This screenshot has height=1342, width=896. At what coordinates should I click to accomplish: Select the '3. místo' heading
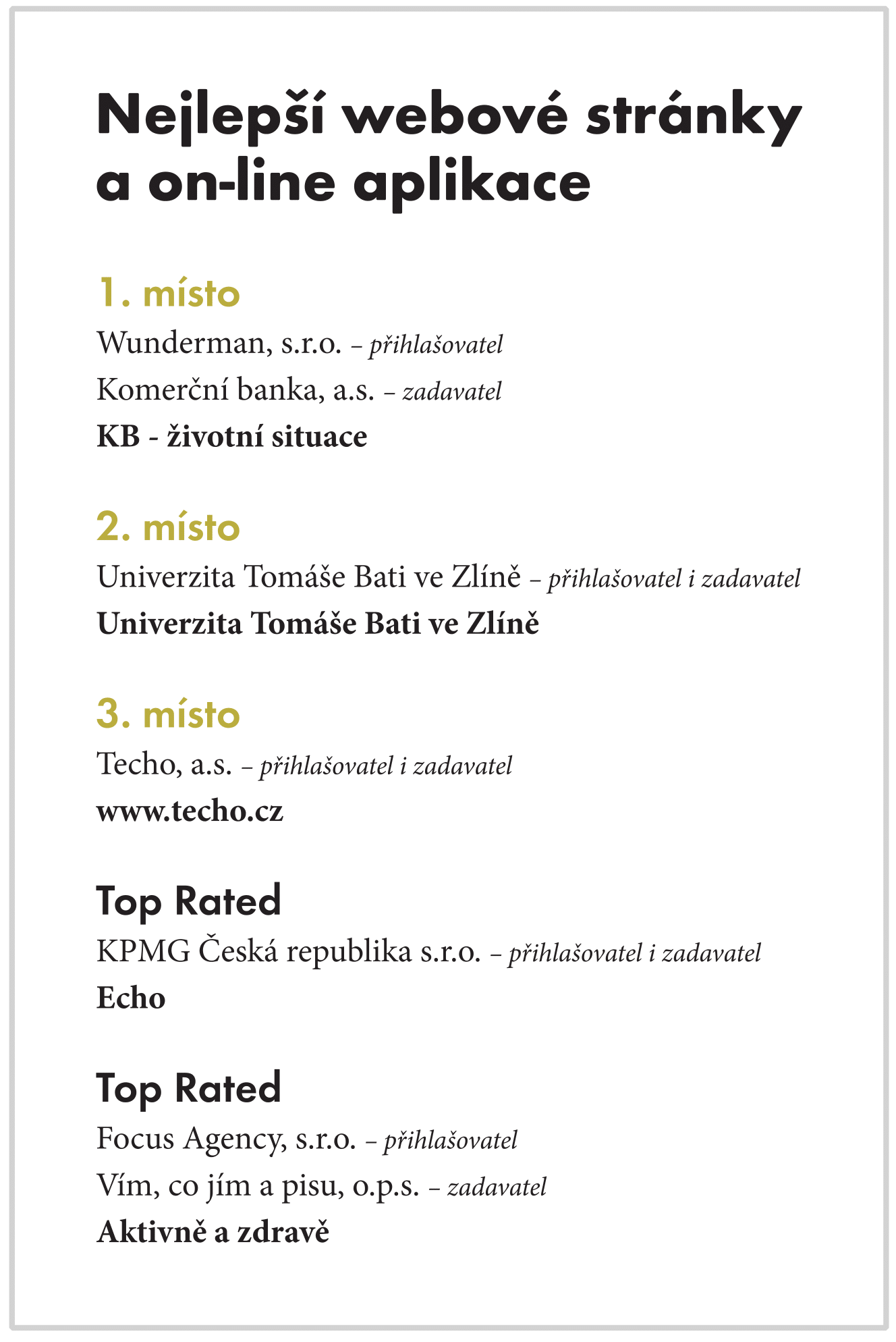pos(169,714)
